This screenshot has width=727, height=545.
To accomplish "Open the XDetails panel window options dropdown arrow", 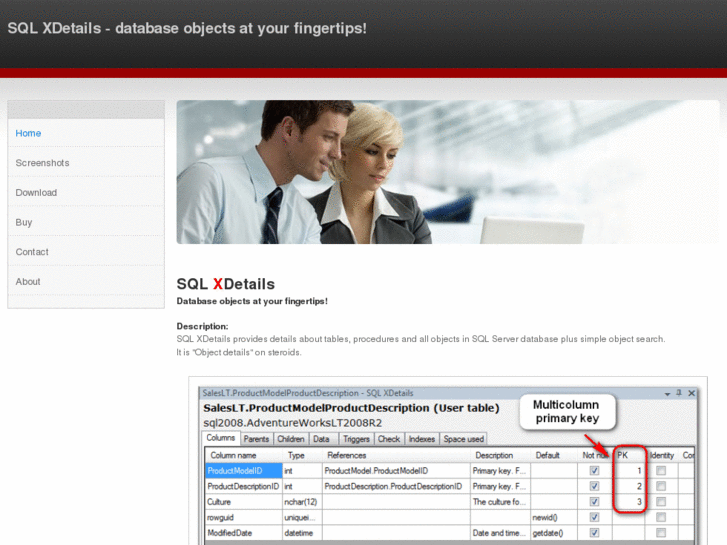I will [667, 394].
